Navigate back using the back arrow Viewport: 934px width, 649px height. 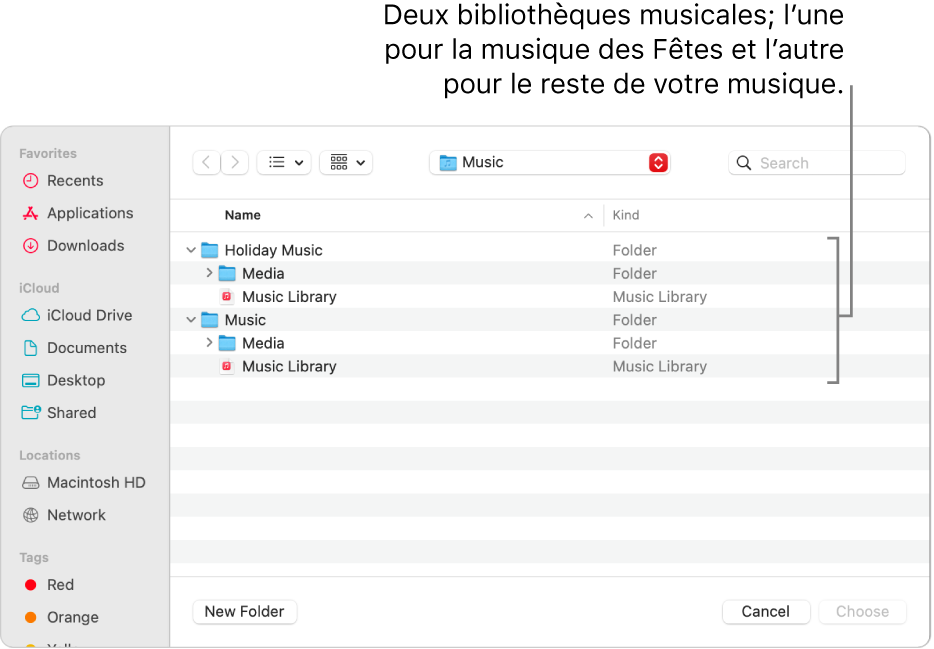tap(206, 162)
